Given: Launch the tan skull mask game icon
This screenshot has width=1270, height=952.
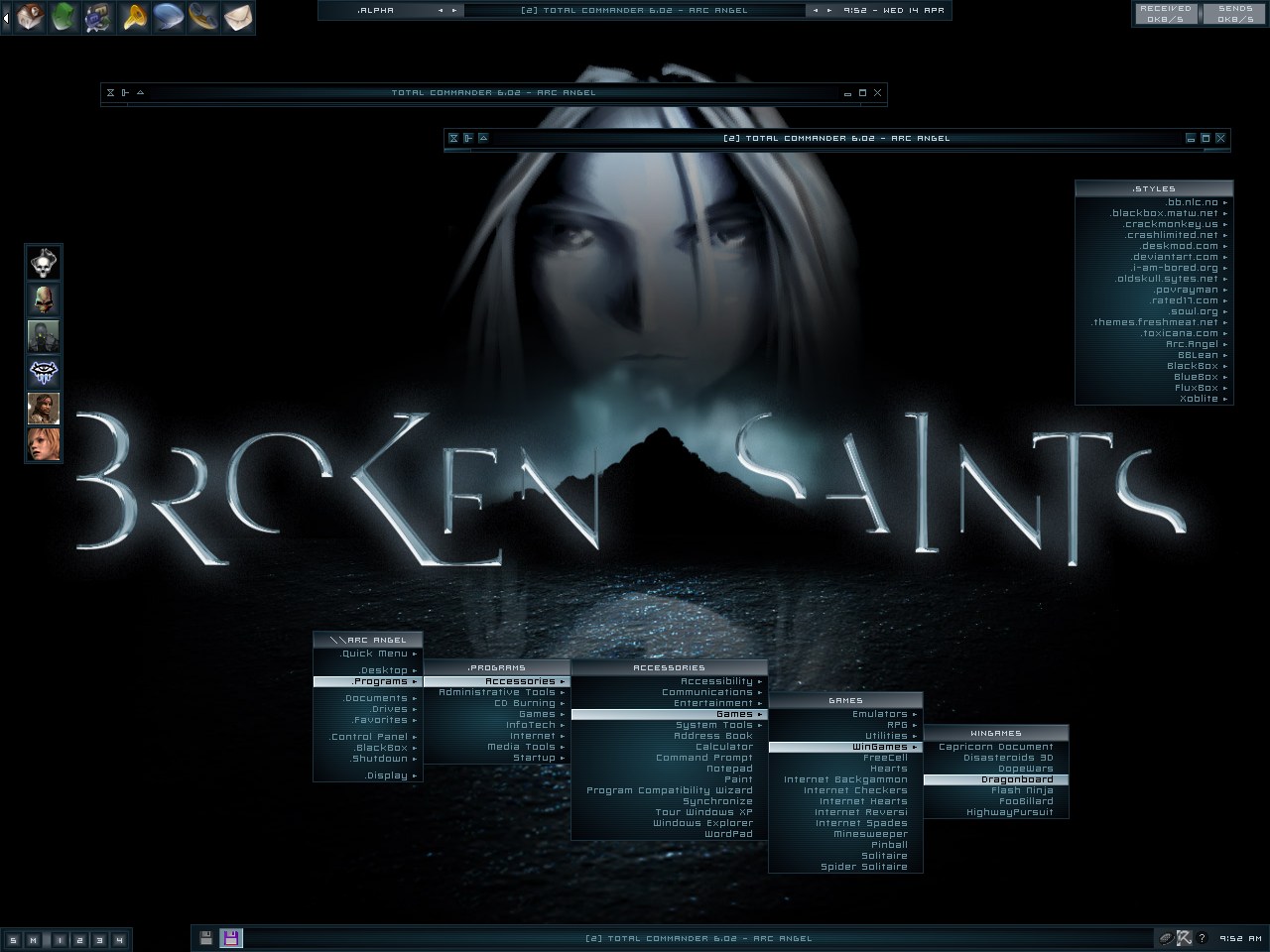Looking at the screenshot, I should pyautogui.click(x=44, y=299).
